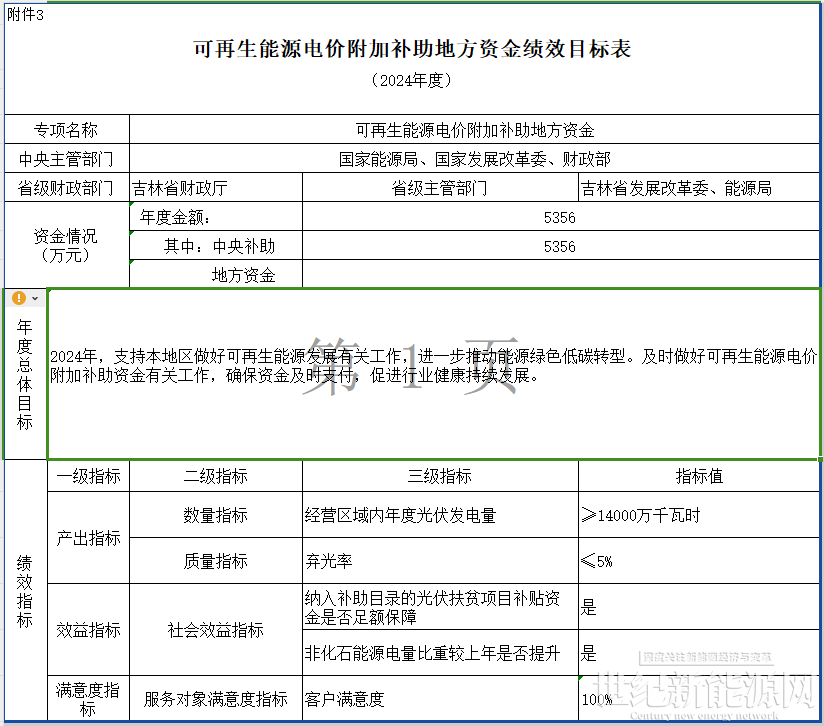
Task: Click the 其中：中央补助 label cell
Action: coord(216,245)
